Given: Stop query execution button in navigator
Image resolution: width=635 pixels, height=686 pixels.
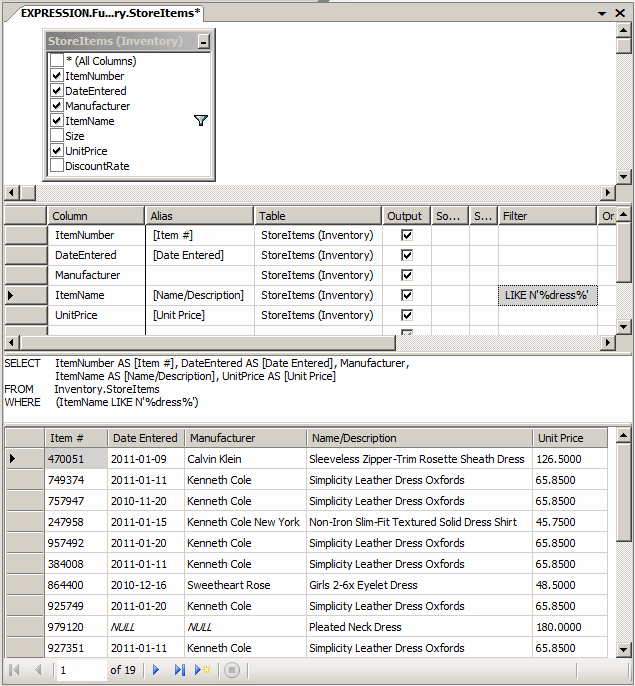Looking at the screenshot, I should 232,669.
